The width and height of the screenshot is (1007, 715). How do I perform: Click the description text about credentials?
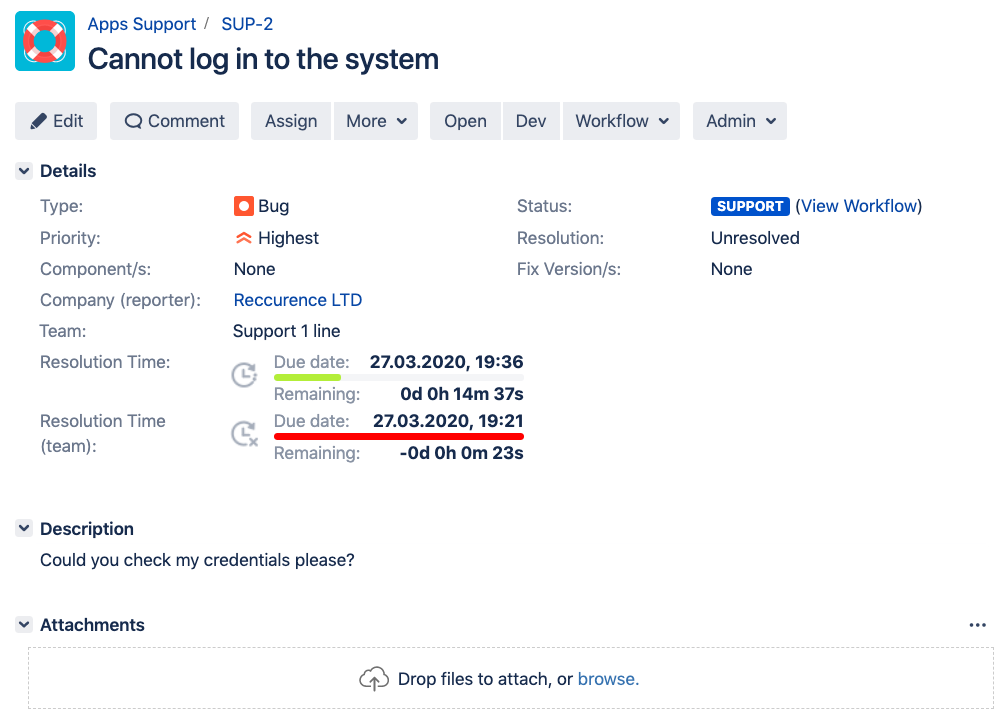[x=197, y=560]
